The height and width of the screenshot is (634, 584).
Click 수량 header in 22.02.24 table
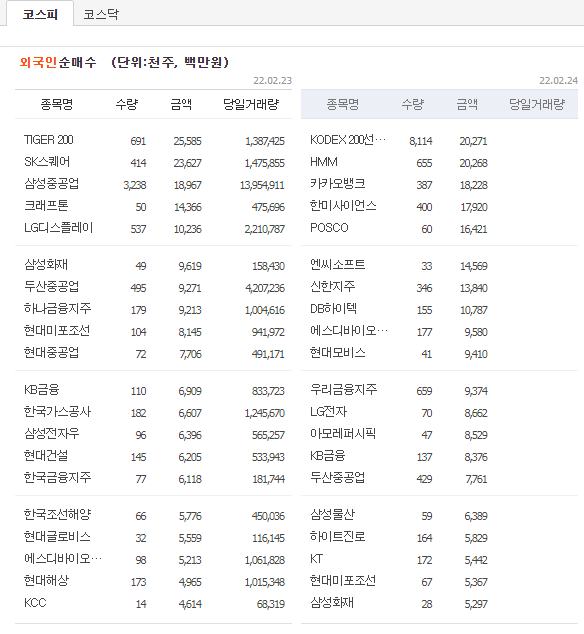(x=413, y=104)
